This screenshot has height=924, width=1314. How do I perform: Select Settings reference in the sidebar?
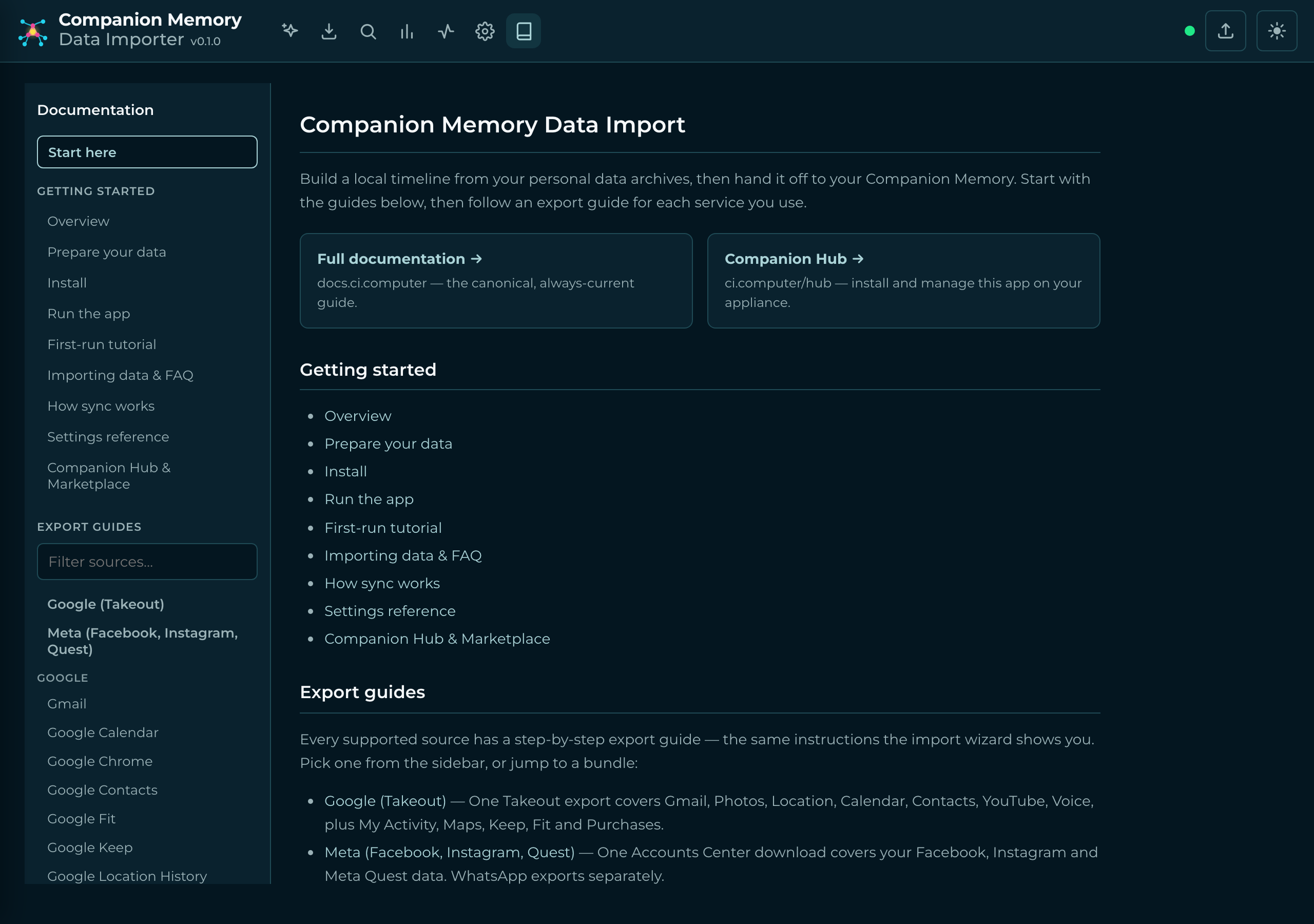tap(108, 437)
